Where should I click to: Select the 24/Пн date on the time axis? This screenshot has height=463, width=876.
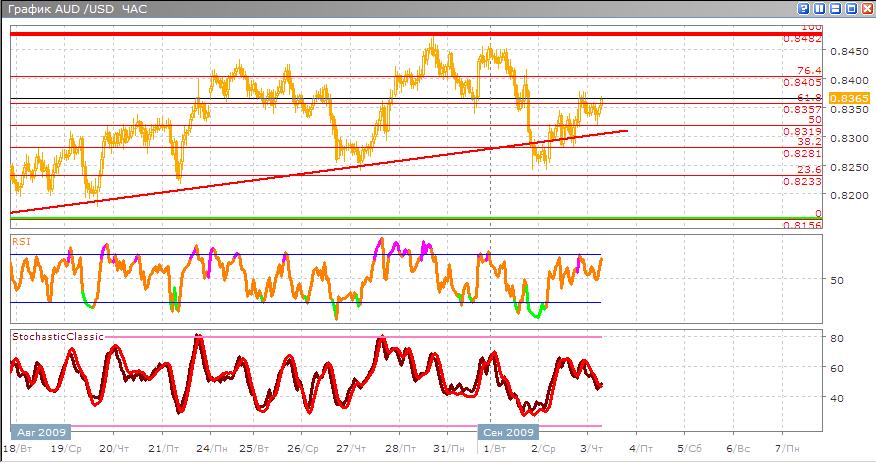coord(211,447)
